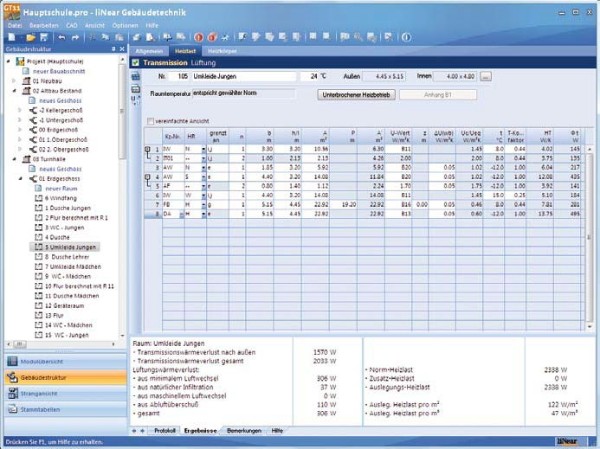600x449 pixels.
Task: Toggle the green Transmission checkbox
Action: point(135,62)
